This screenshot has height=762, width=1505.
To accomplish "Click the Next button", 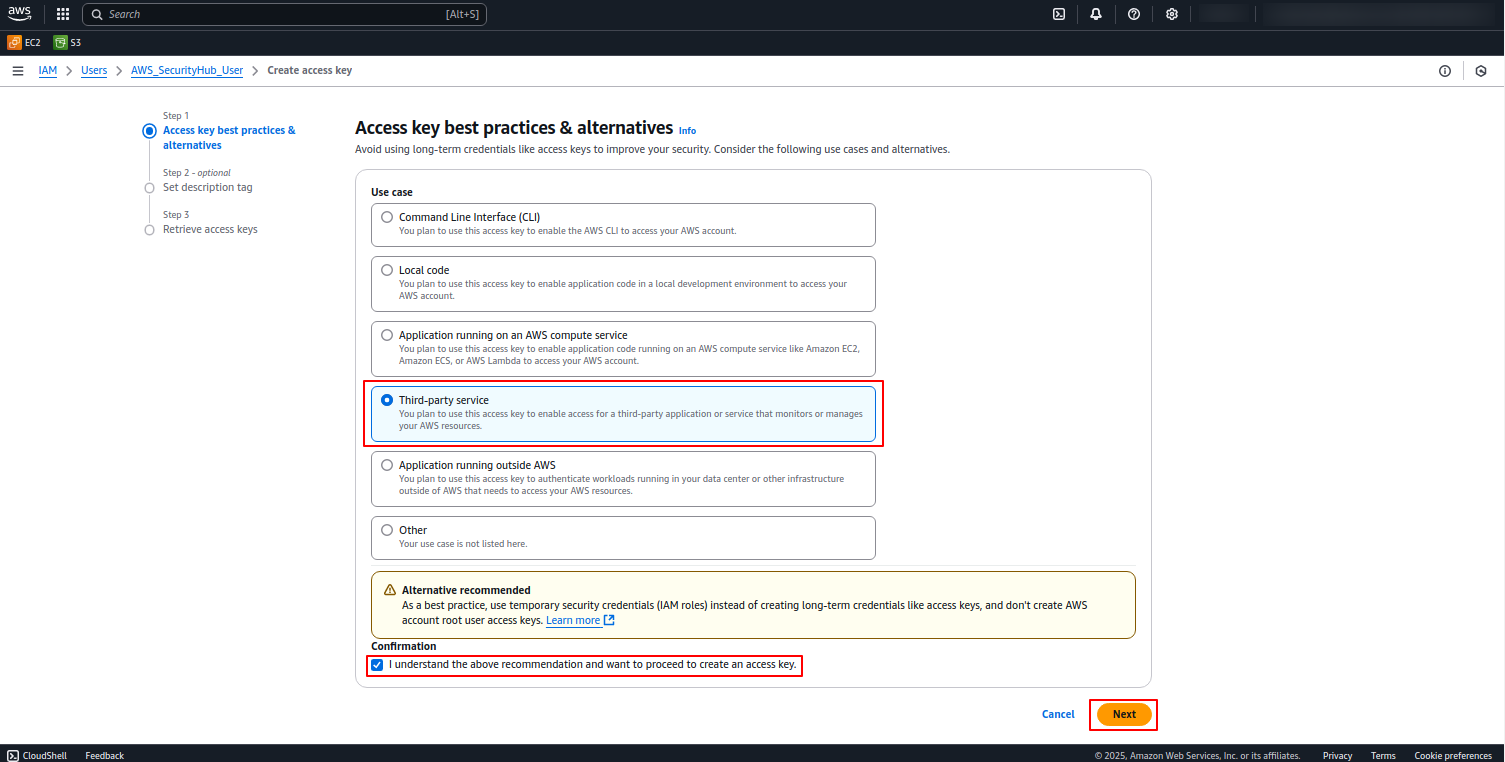I will [1124, 714].
